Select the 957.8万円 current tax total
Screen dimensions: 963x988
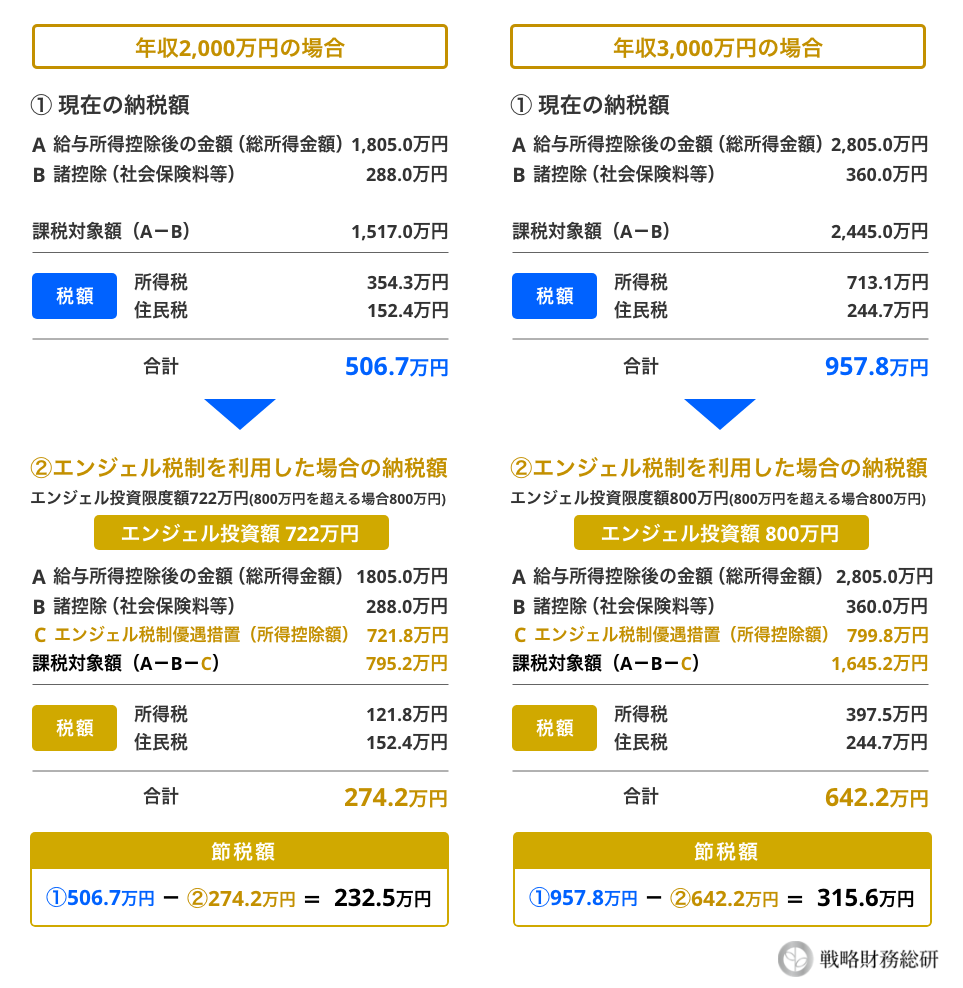tap(877, 367)
